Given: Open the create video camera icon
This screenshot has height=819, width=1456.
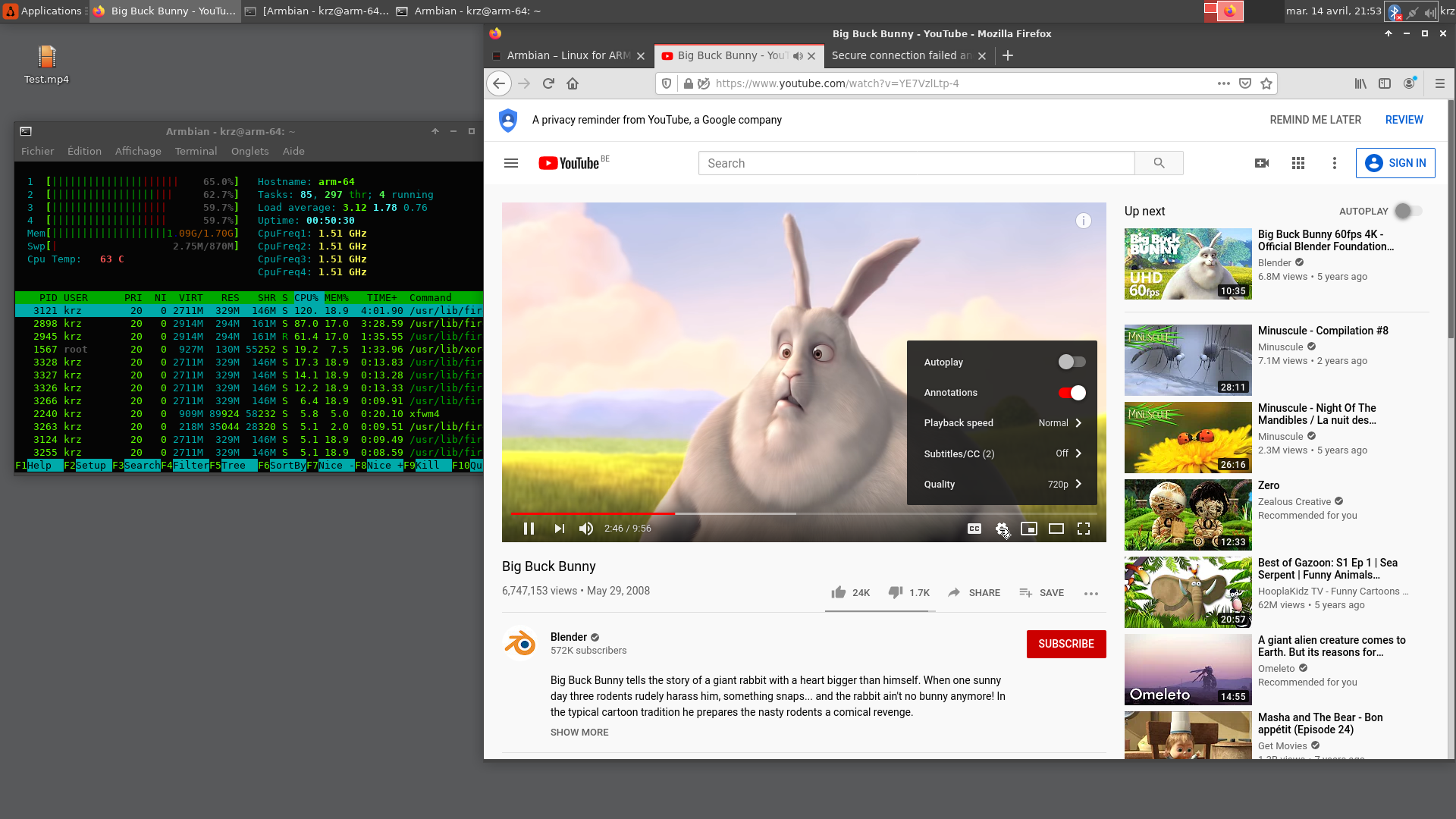Looking at the screenshot, I should [1262, 163].
